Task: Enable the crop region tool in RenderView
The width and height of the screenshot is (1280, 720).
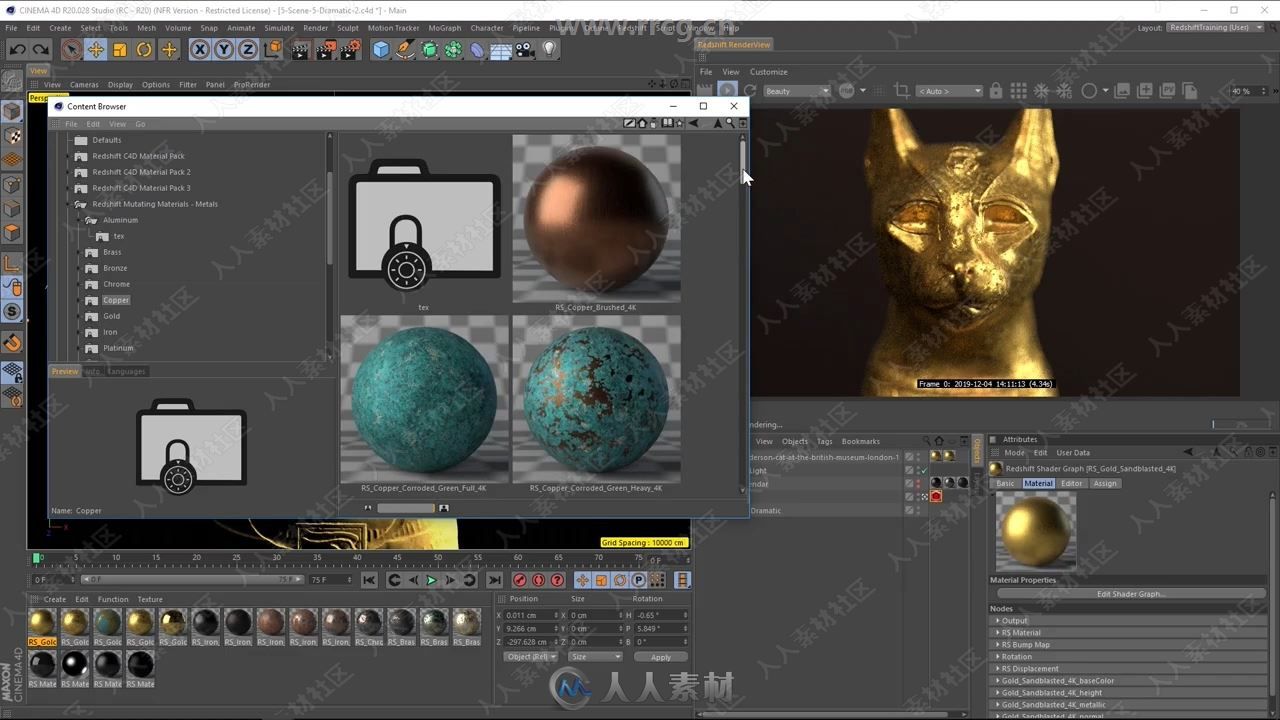Action: click(902, 91)
